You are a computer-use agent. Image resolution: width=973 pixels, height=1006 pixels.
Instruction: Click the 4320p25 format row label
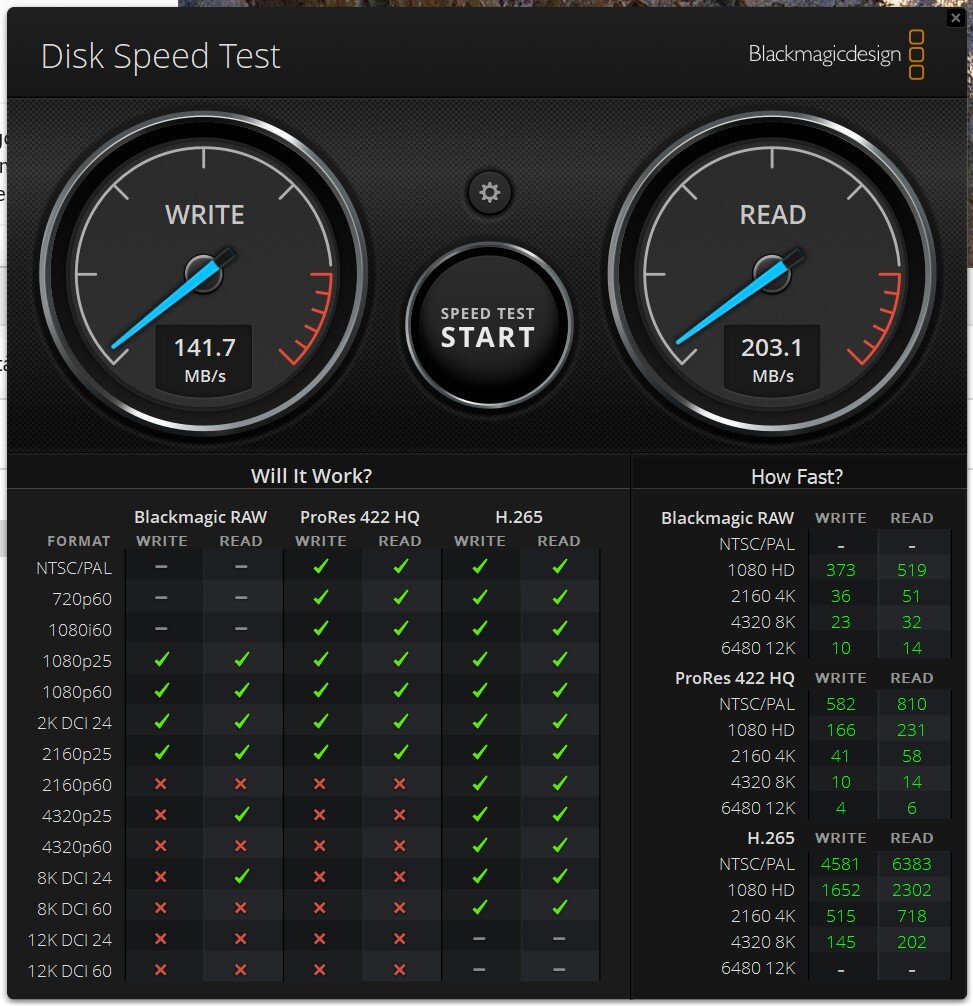point(76,816)
